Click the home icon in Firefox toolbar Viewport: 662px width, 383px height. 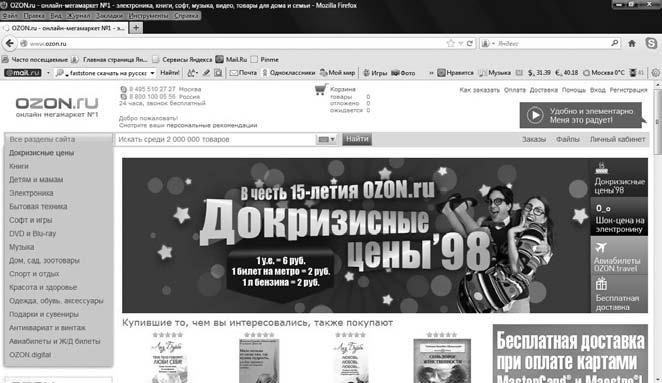[x=632, y=43]
